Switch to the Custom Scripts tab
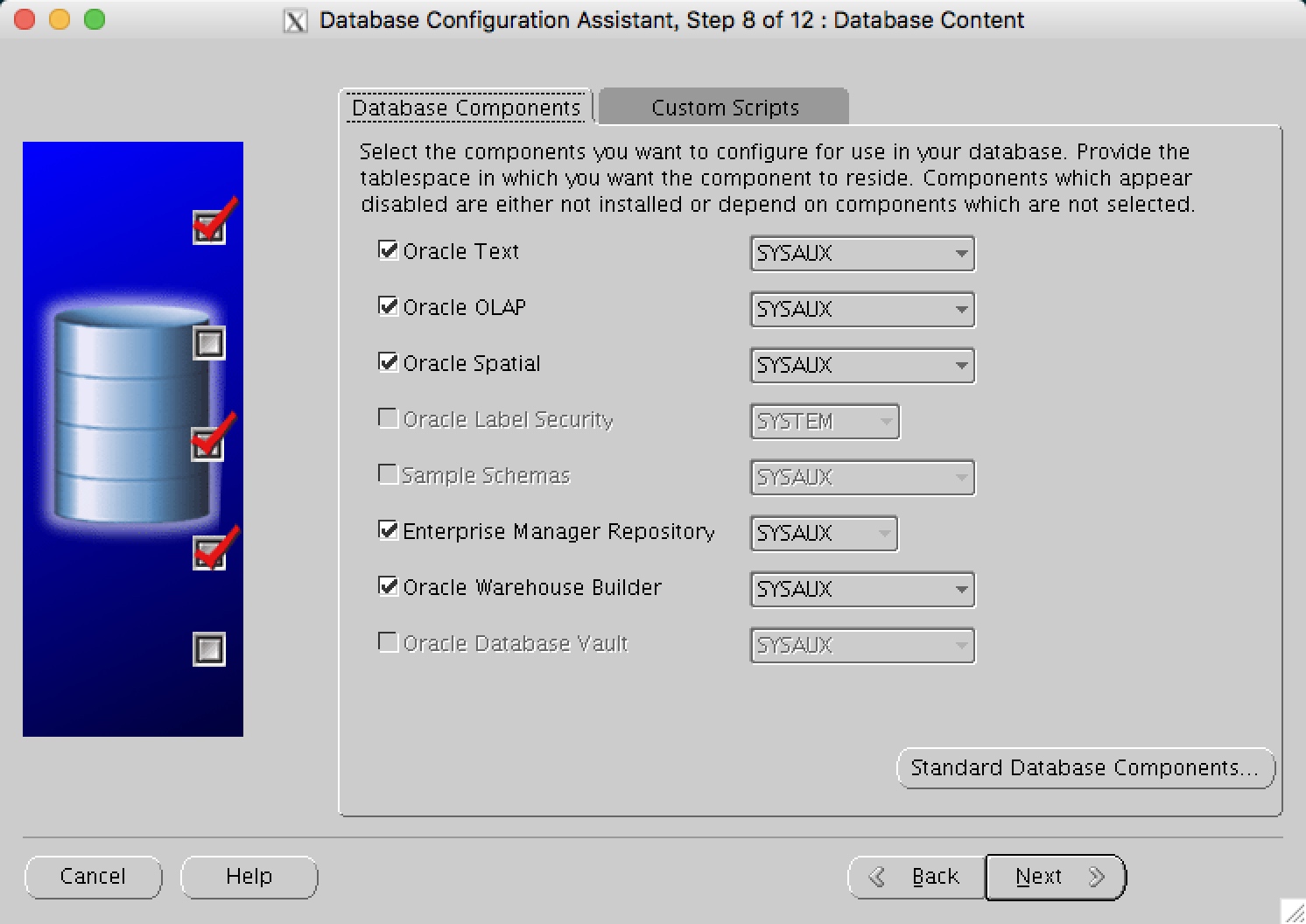Image resolution: width=1306 pixels, height=924 pixels. (725, 107)
